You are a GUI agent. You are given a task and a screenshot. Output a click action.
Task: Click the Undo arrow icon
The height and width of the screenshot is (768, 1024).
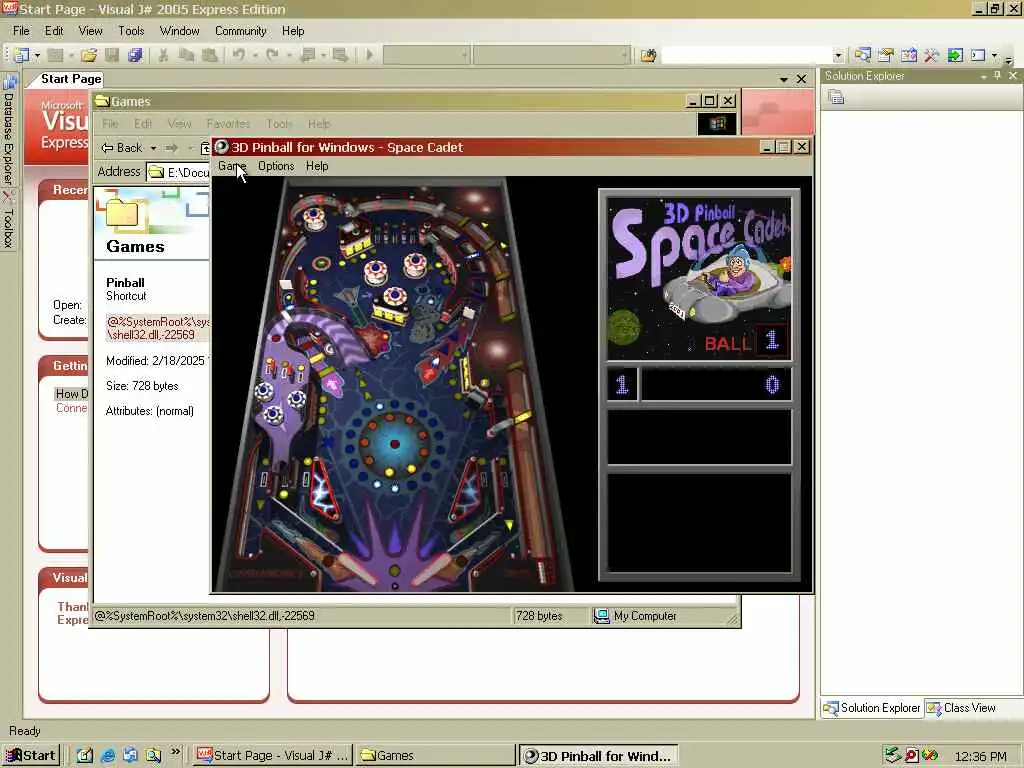point(239,56)
